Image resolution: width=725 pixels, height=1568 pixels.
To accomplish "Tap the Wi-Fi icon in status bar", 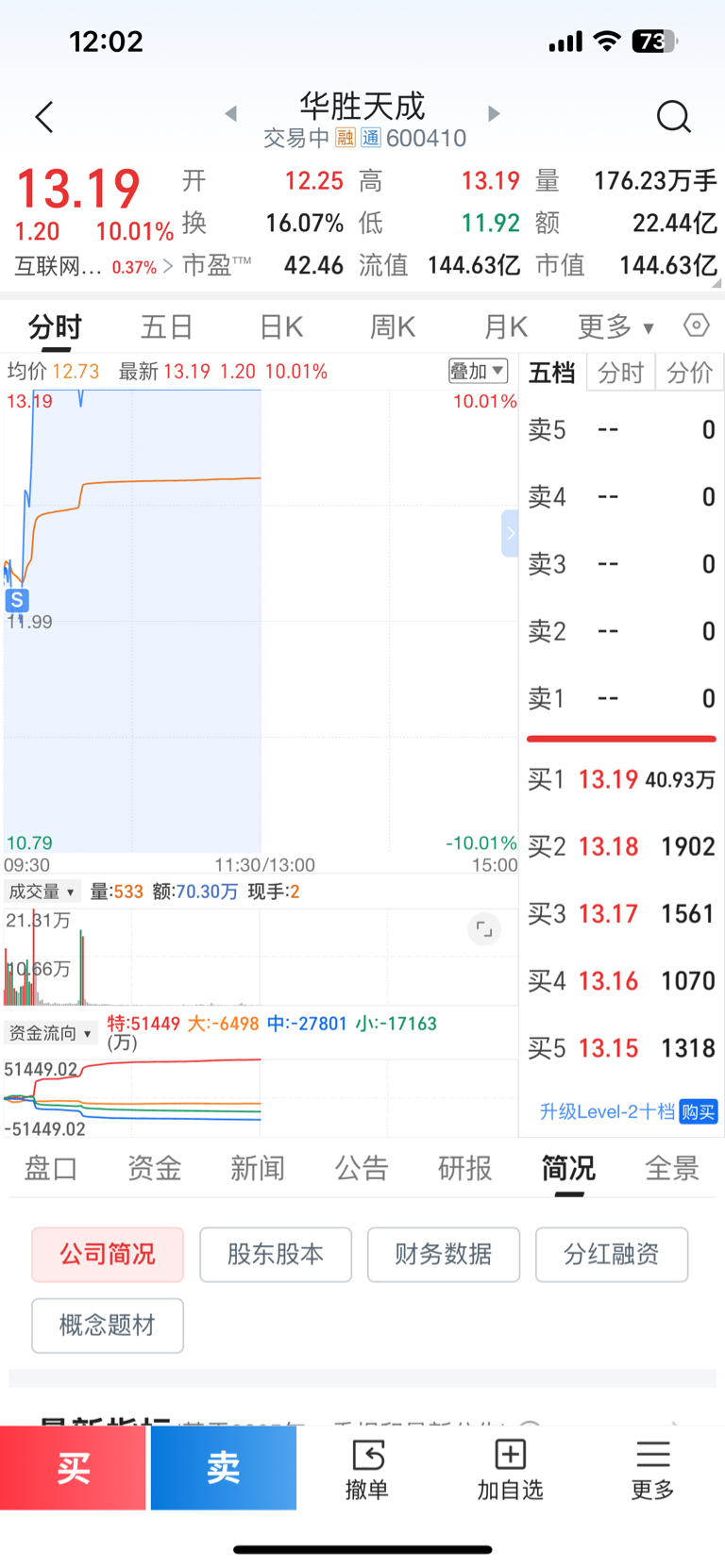I will click(607, 42).
